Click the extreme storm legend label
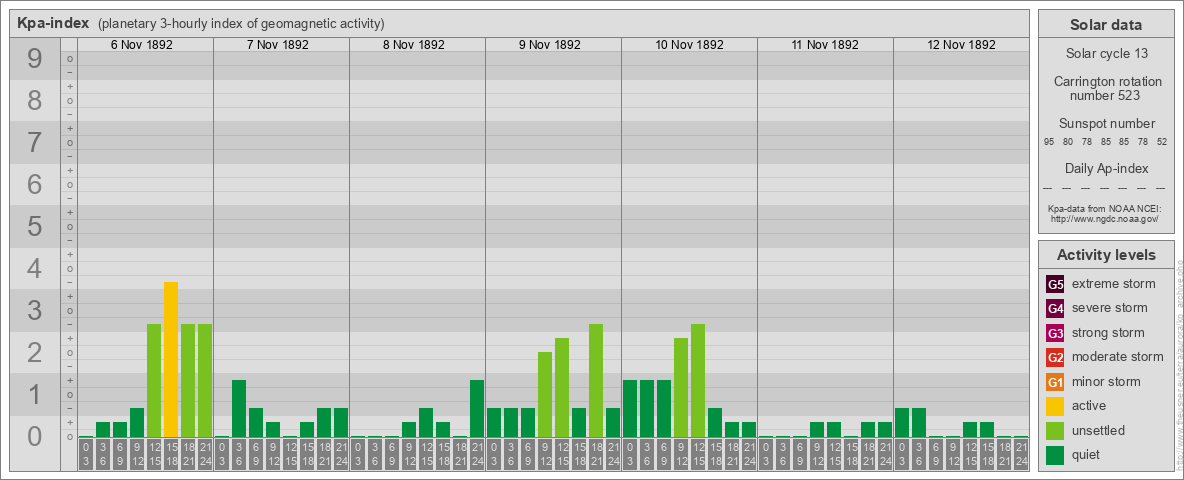 1114,284
